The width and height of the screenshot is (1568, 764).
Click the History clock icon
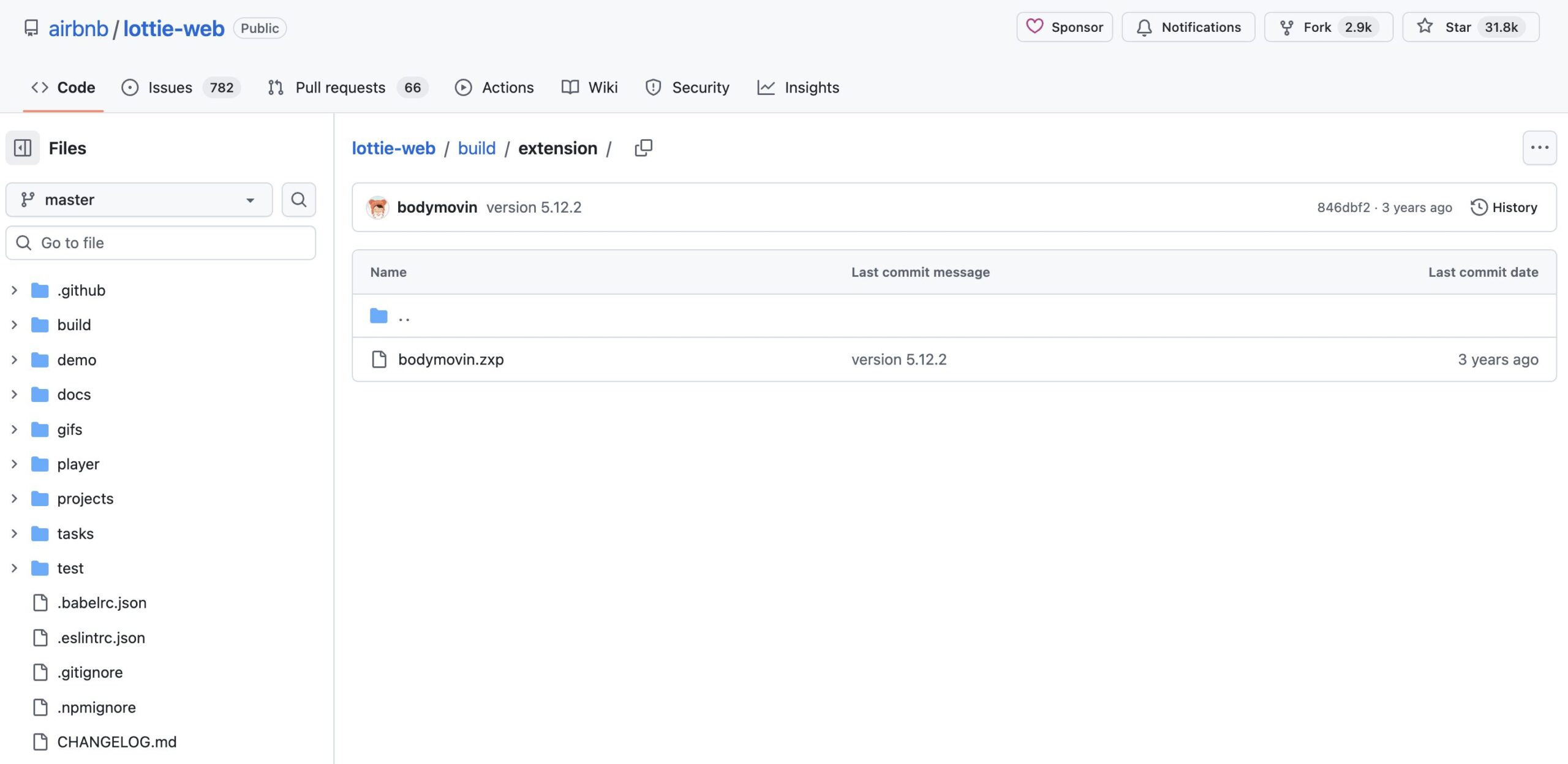click(x=1479, y=207)
